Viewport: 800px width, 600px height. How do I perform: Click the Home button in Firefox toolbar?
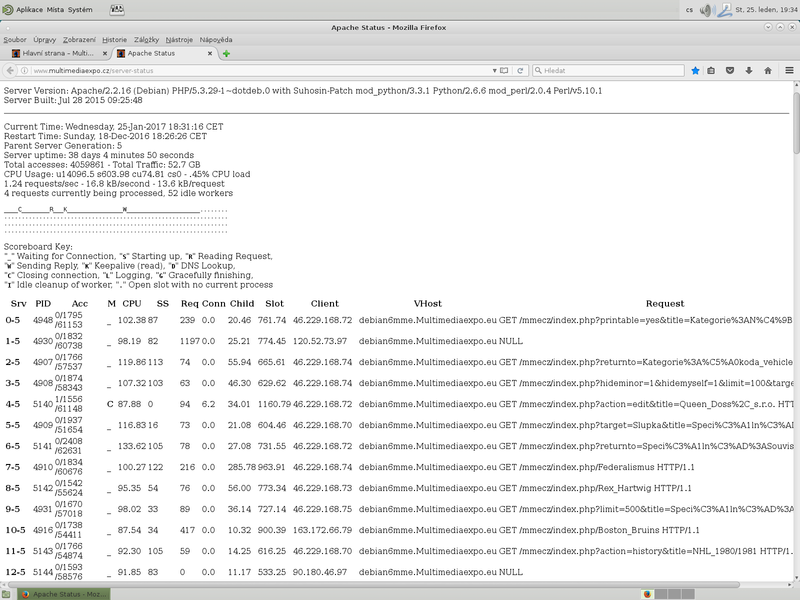click(x=768, y=71)
